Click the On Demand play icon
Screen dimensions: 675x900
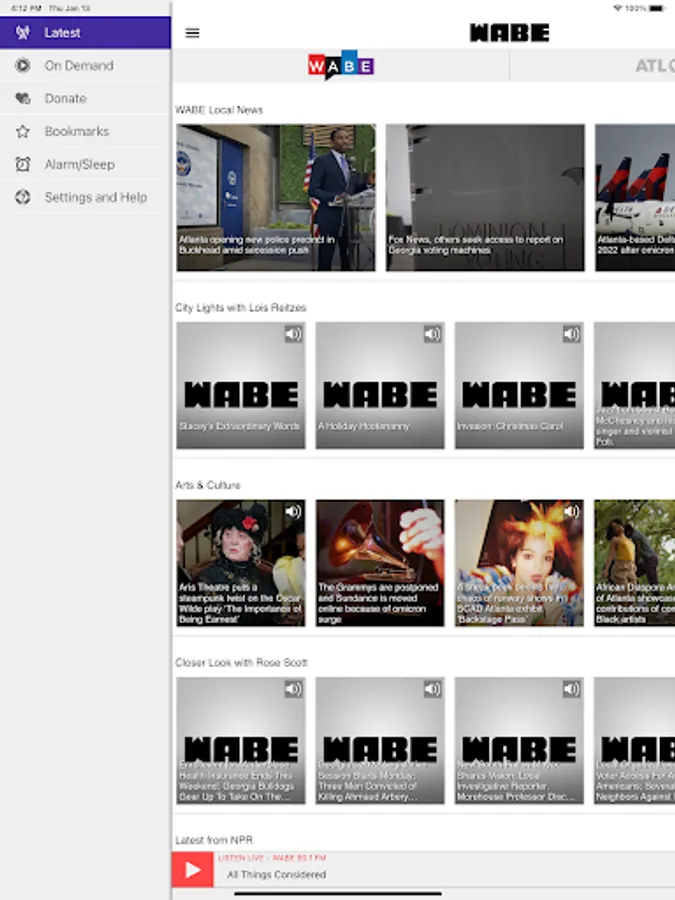tap(22, 66)
